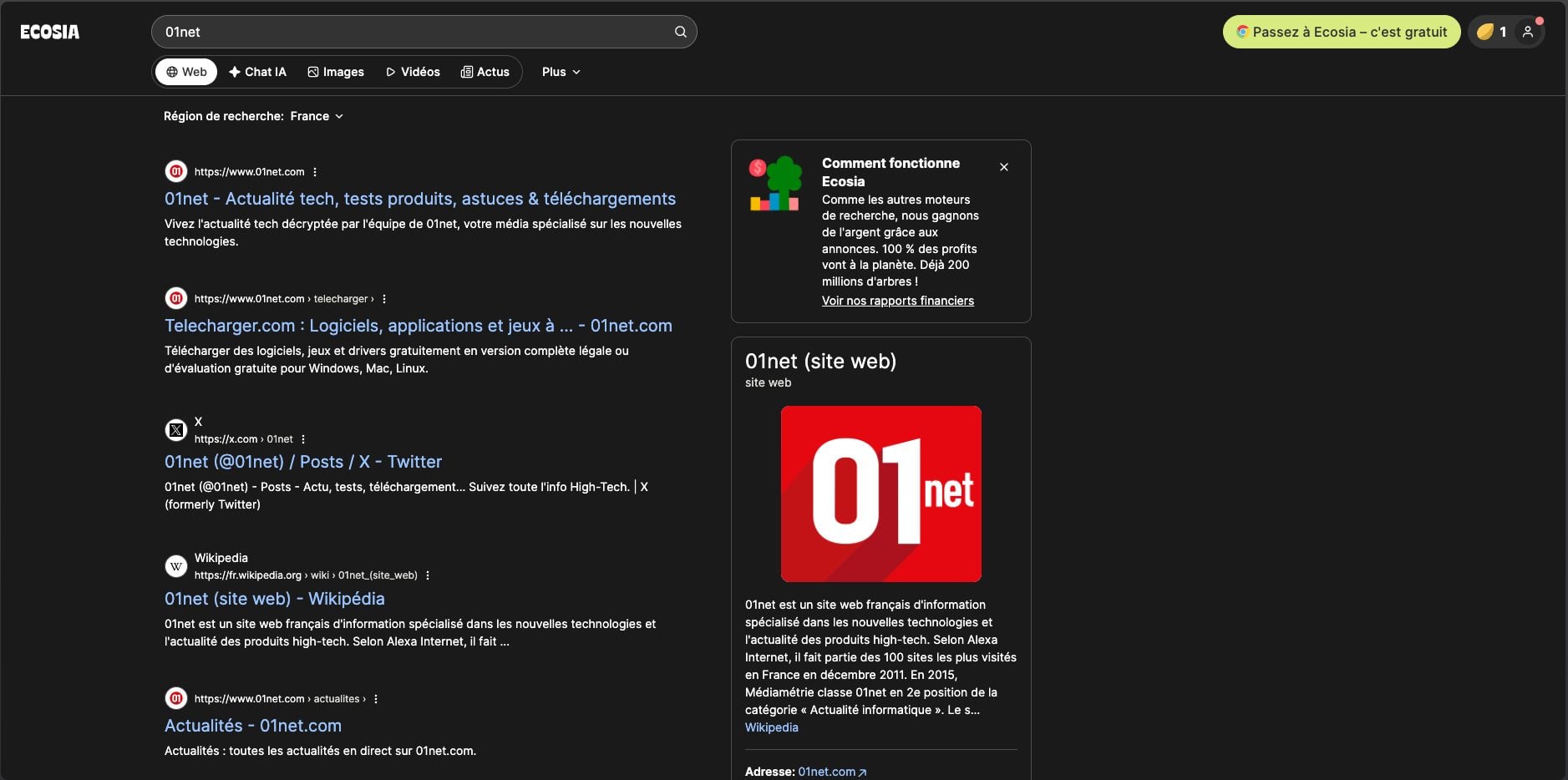Viewport: 1568px width, 780px height.
Task: Click the favicon beside Telecharger.com result
Action: [x=175, y=299]
